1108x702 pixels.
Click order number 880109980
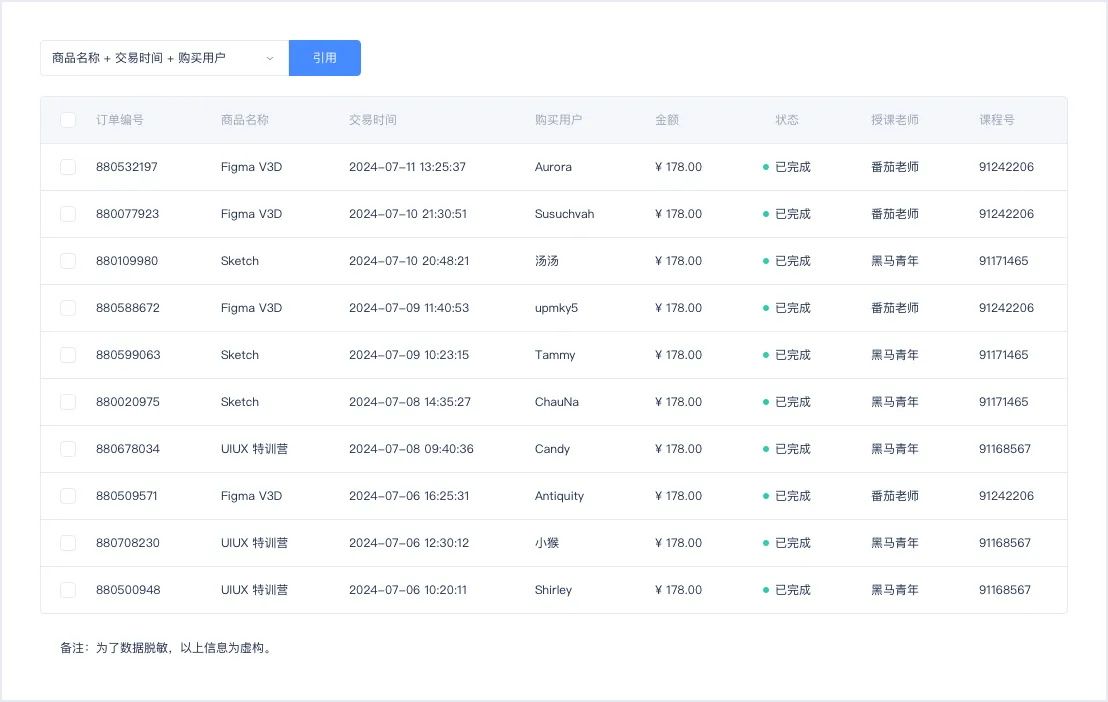(127, 261)
